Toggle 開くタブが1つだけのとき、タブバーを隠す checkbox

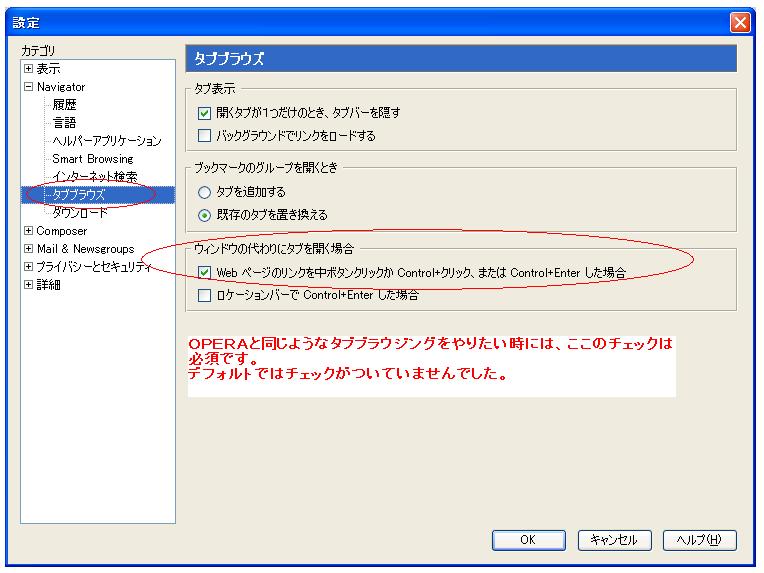click(204, 113)
